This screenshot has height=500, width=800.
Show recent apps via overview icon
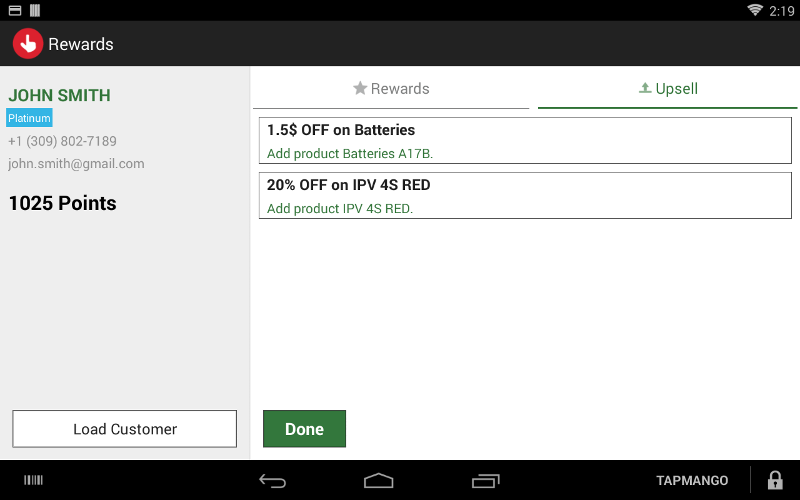pos(485,481)
